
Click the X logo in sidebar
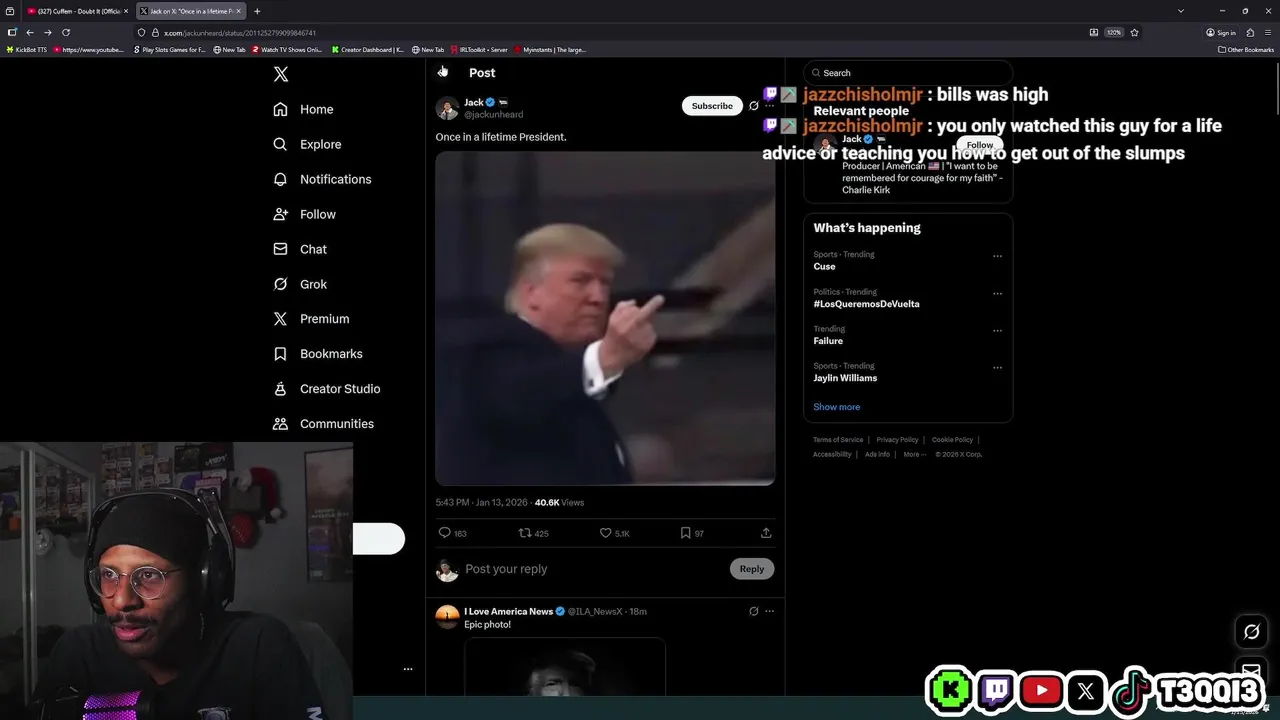(281, 74)
